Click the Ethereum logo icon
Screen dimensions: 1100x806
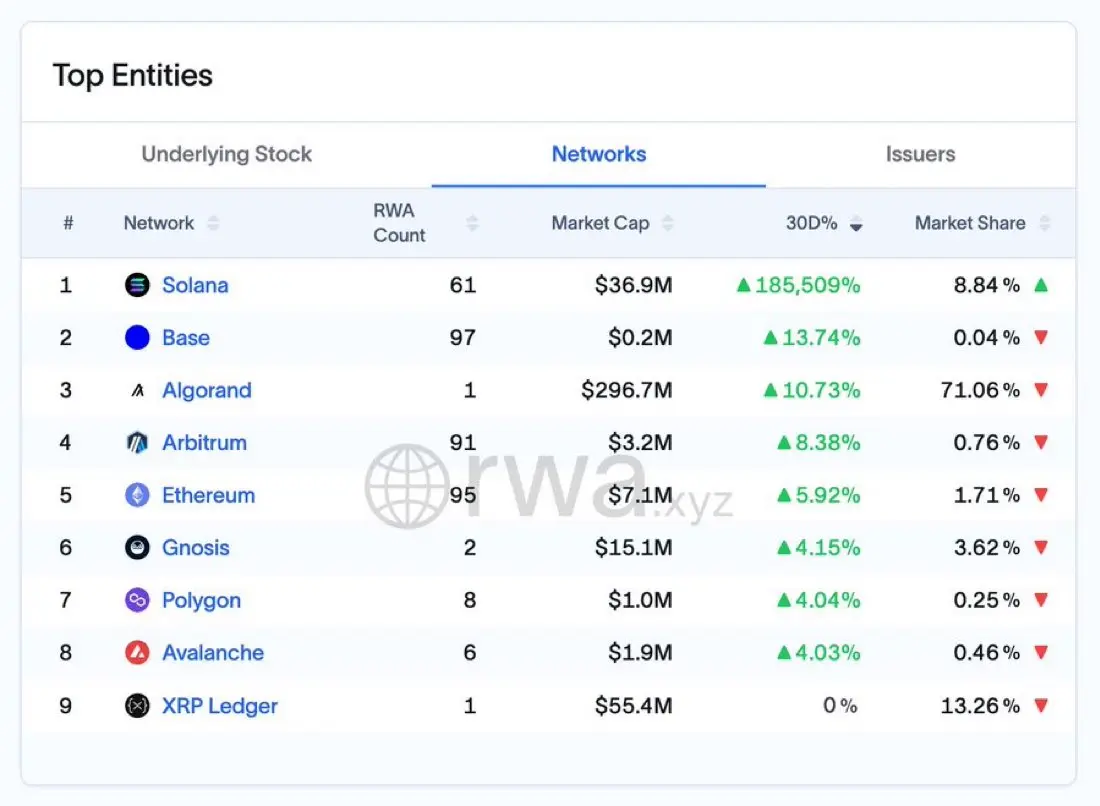pos(137,495)
